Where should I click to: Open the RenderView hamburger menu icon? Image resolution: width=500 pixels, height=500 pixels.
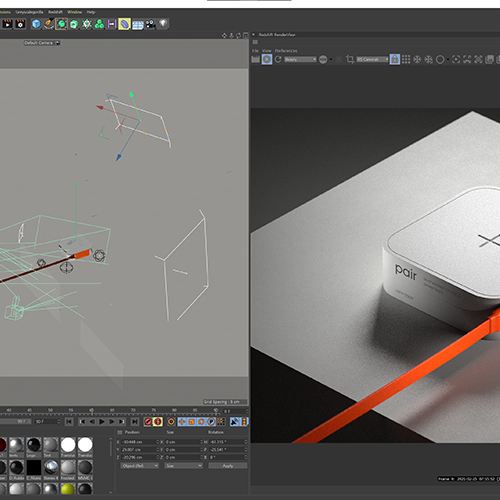point(255,42)
